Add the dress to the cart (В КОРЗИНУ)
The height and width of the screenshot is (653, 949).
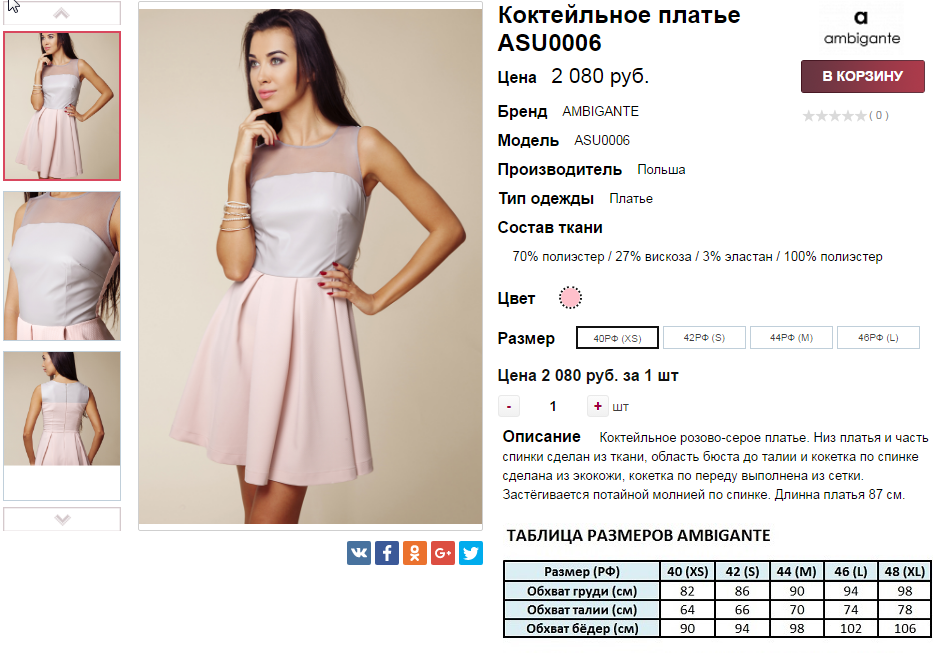click(862, 76)
